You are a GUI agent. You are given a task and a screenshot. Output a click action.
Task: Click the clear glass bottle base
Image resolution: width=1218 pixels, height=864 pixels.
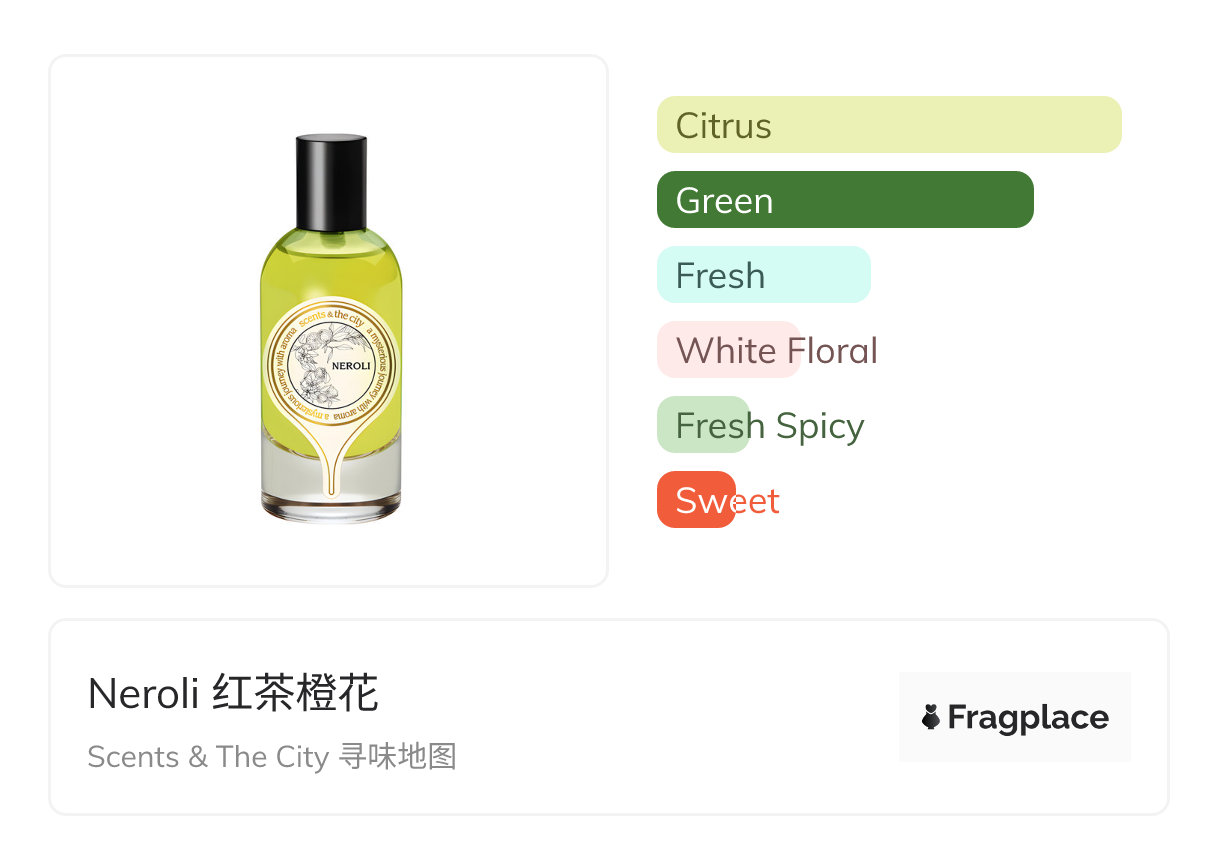point(331,481)
